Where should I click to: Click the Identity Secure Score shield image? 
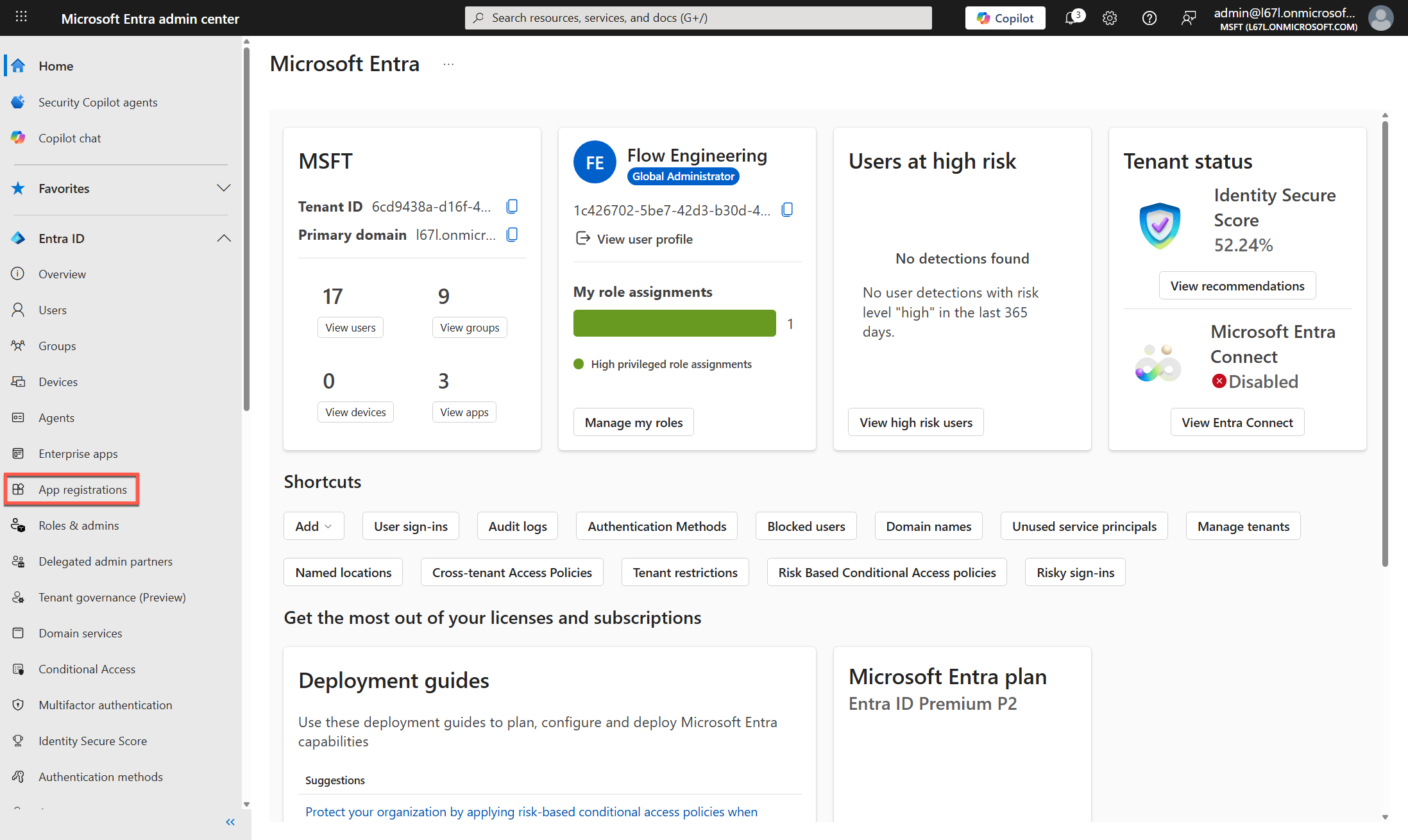tap(1159, 225)
